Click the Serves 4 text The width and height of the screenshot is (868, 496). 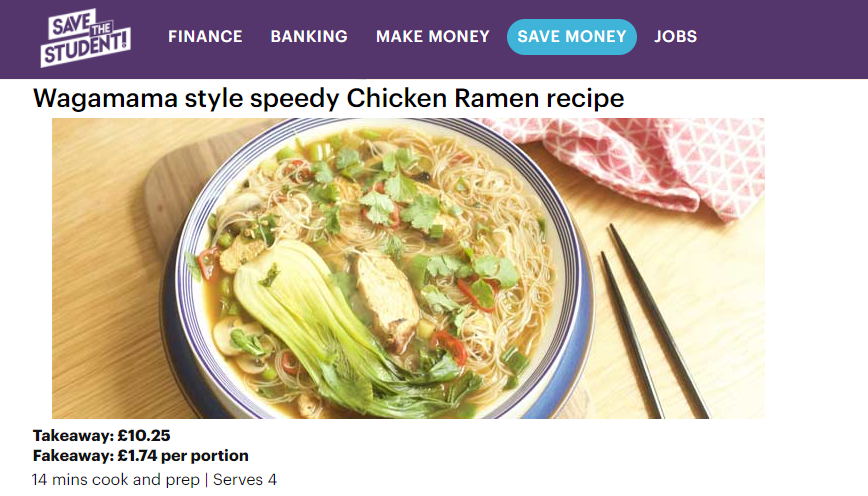[x=245, y=479]
